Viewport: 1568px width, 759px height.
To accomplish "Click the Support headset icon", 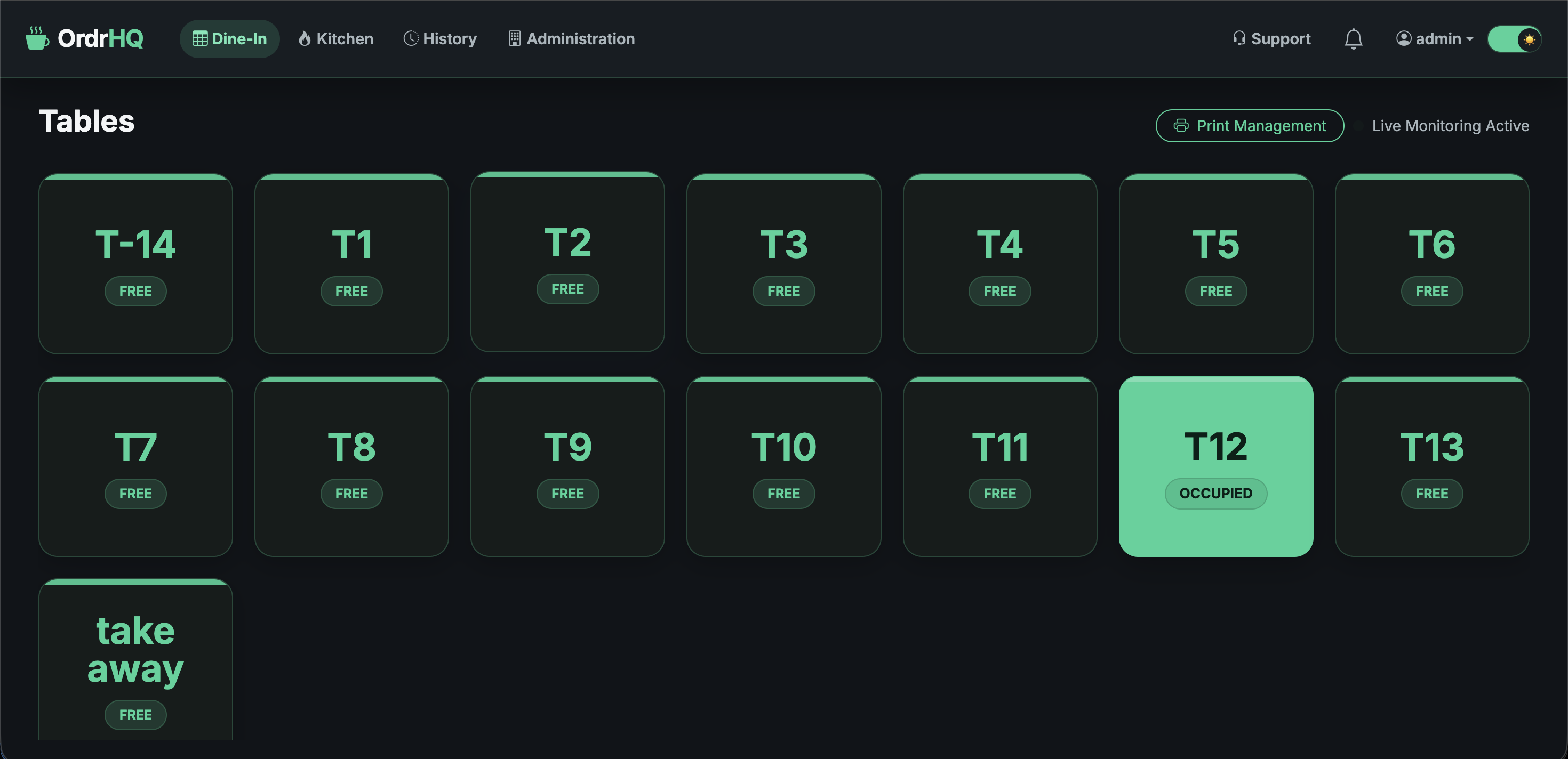I will coord(1239,38).
